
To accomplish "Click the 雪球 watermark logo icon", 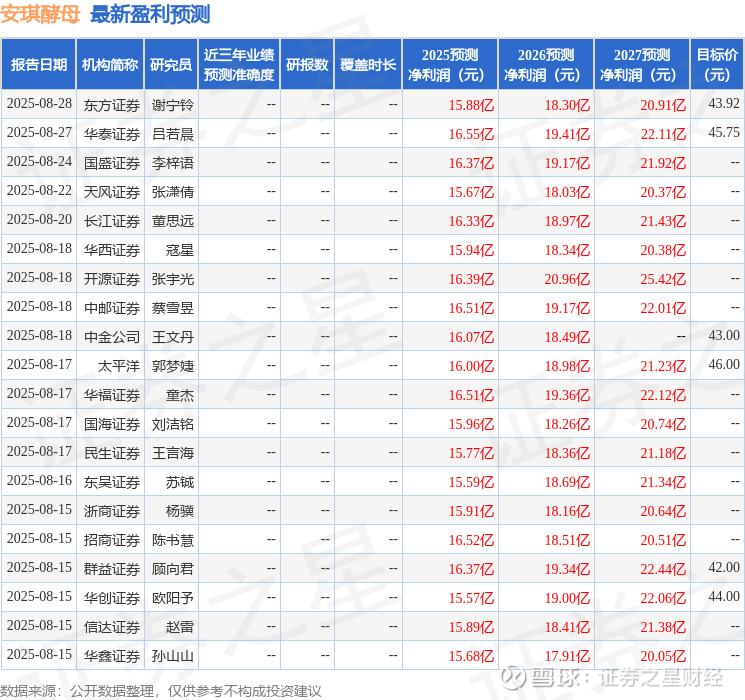I will point(514,677).
